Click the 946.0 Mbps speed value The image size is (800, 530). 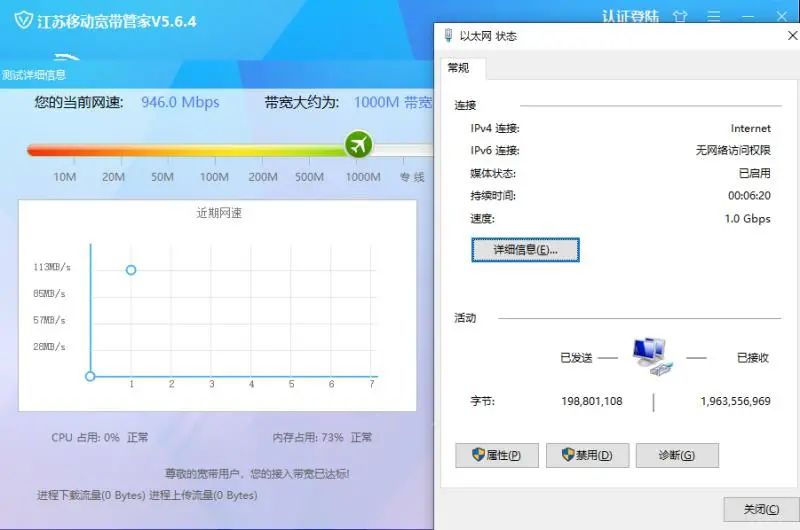pyautogui.click(x=180, y=102)
